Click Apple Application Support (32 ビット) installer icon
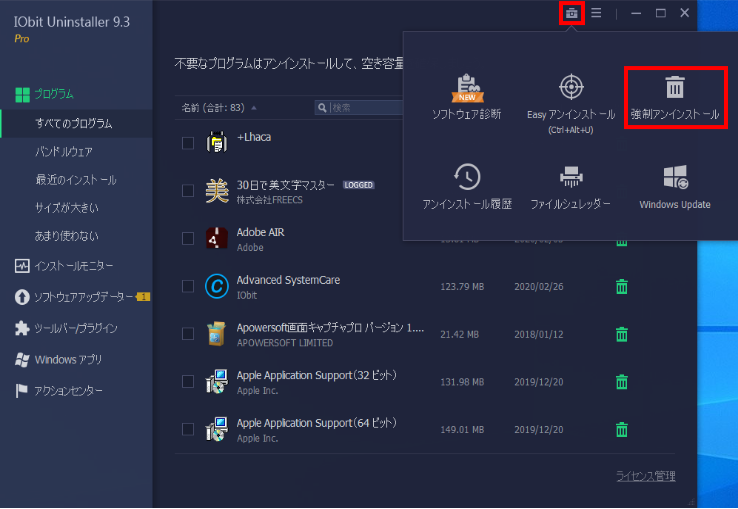This screenshot has height=509, width=738. [x=217, y=381]
